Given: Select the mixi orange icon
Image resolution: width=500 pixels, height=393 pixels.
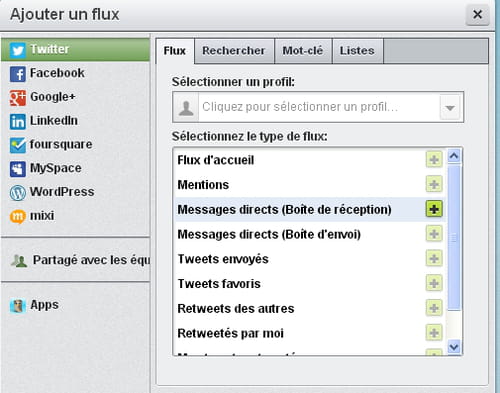Looking at the screenshot, I should 17,217.
